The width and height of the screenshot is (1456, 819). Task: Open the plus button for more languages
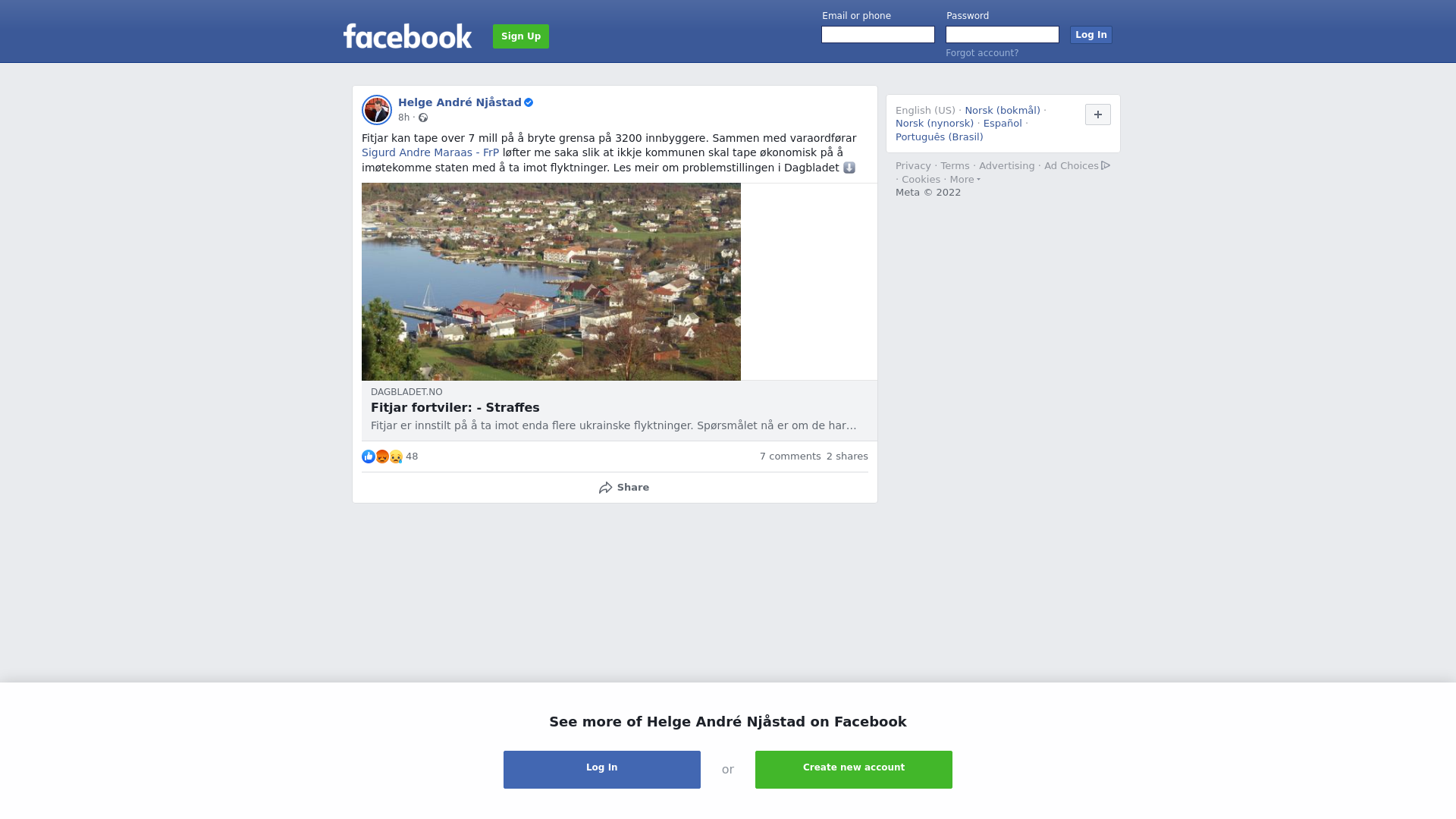pos(1098,115)
